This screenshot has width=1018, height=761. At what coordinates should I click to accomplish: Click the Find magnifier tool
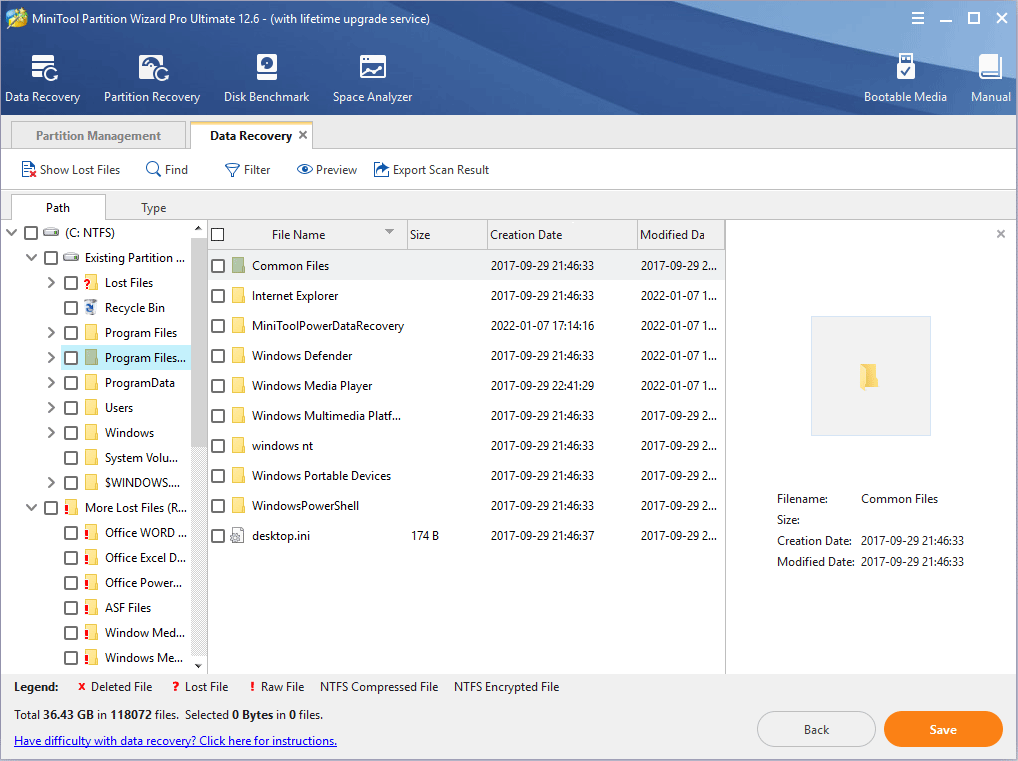(167, 169)
